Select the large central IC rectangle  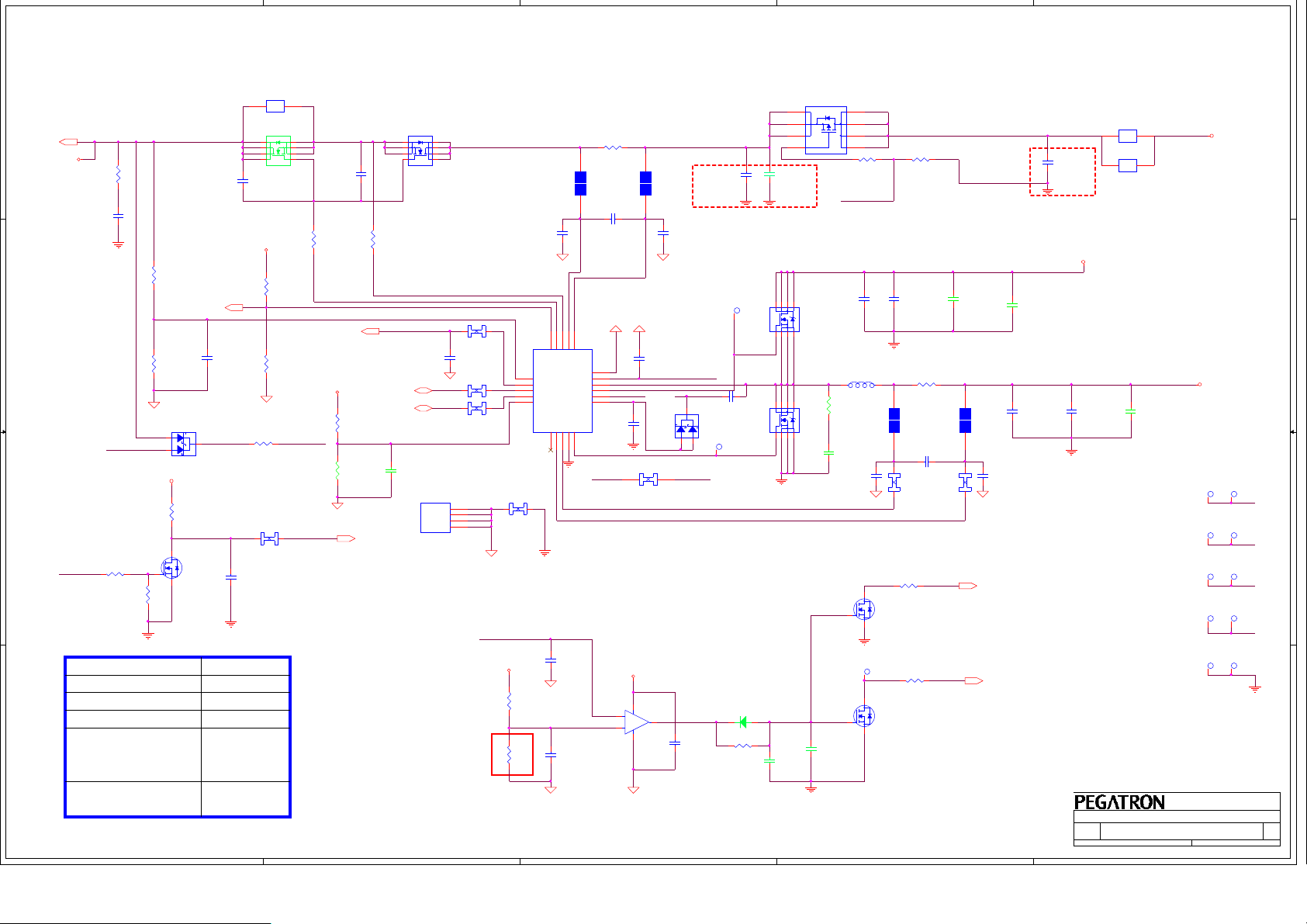pos(562,391)
